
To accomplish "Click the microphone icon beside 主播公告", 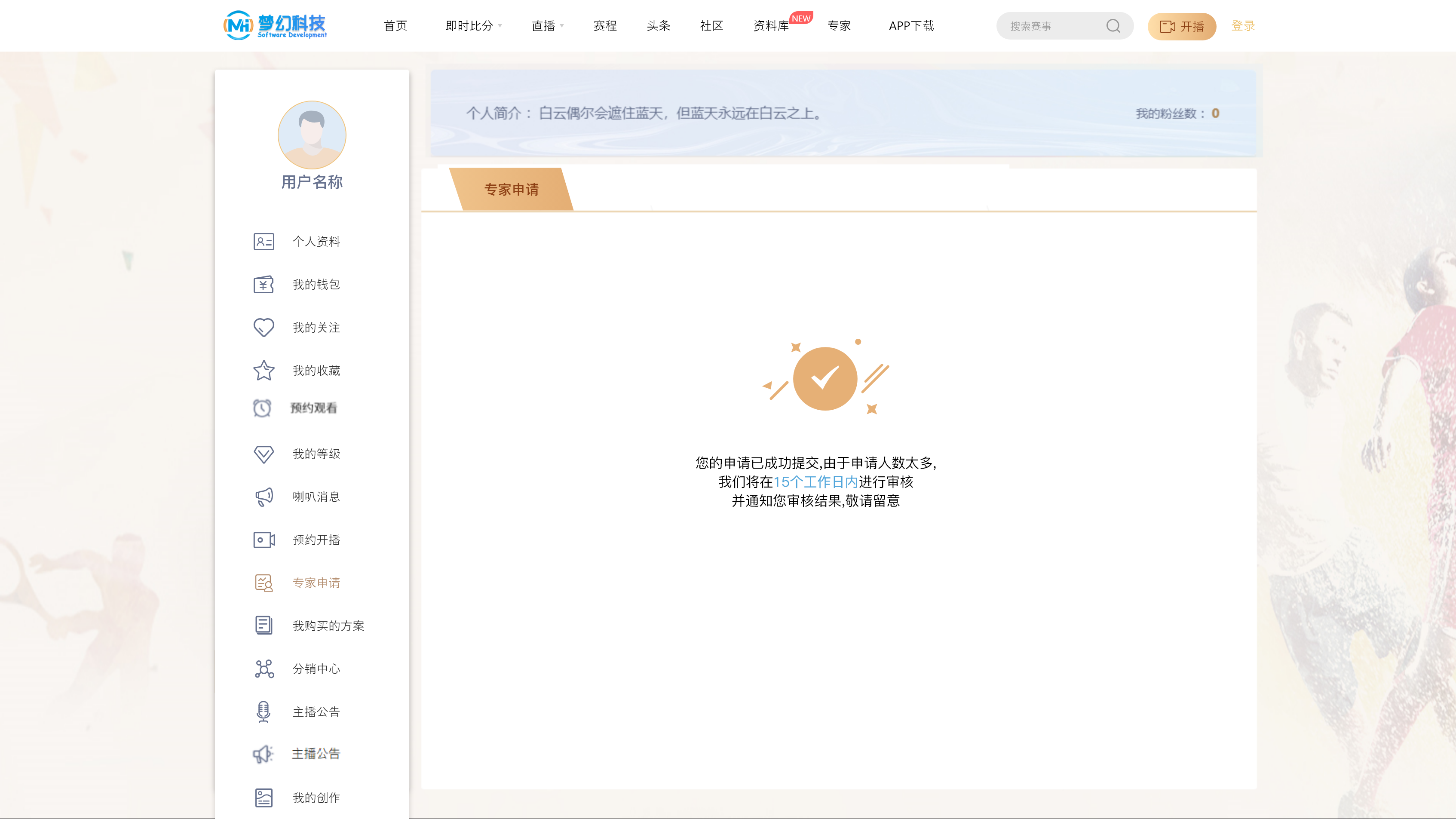I will point(264,712).
